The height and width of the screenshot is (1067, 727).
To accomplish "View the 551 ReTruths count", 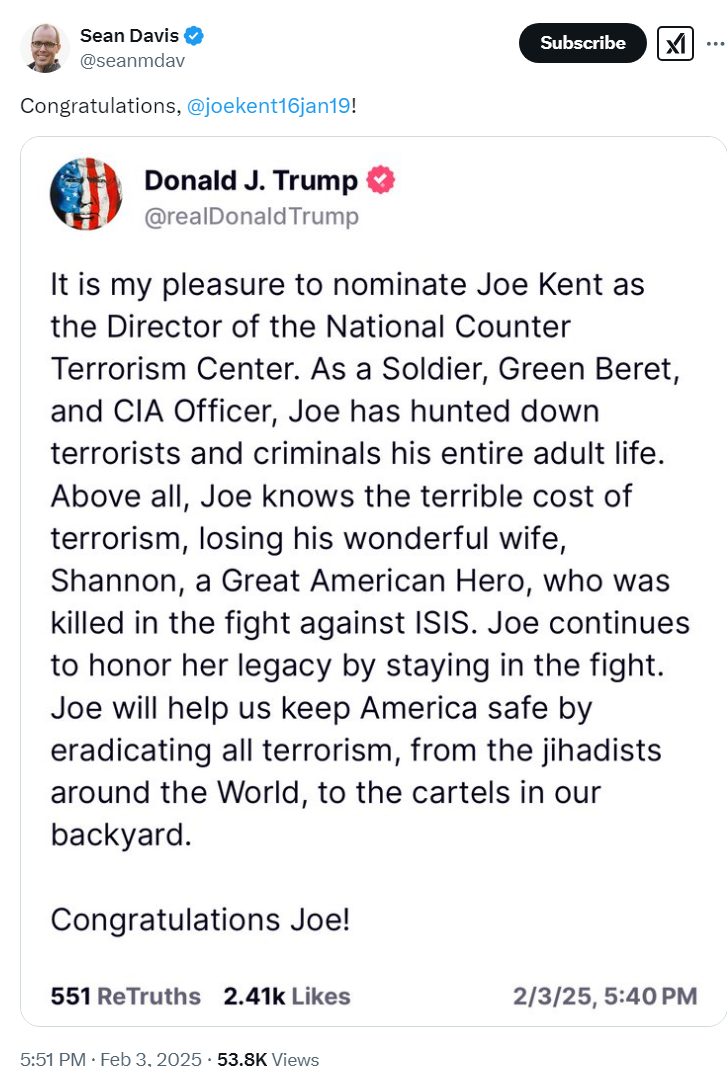I will 125,996.
